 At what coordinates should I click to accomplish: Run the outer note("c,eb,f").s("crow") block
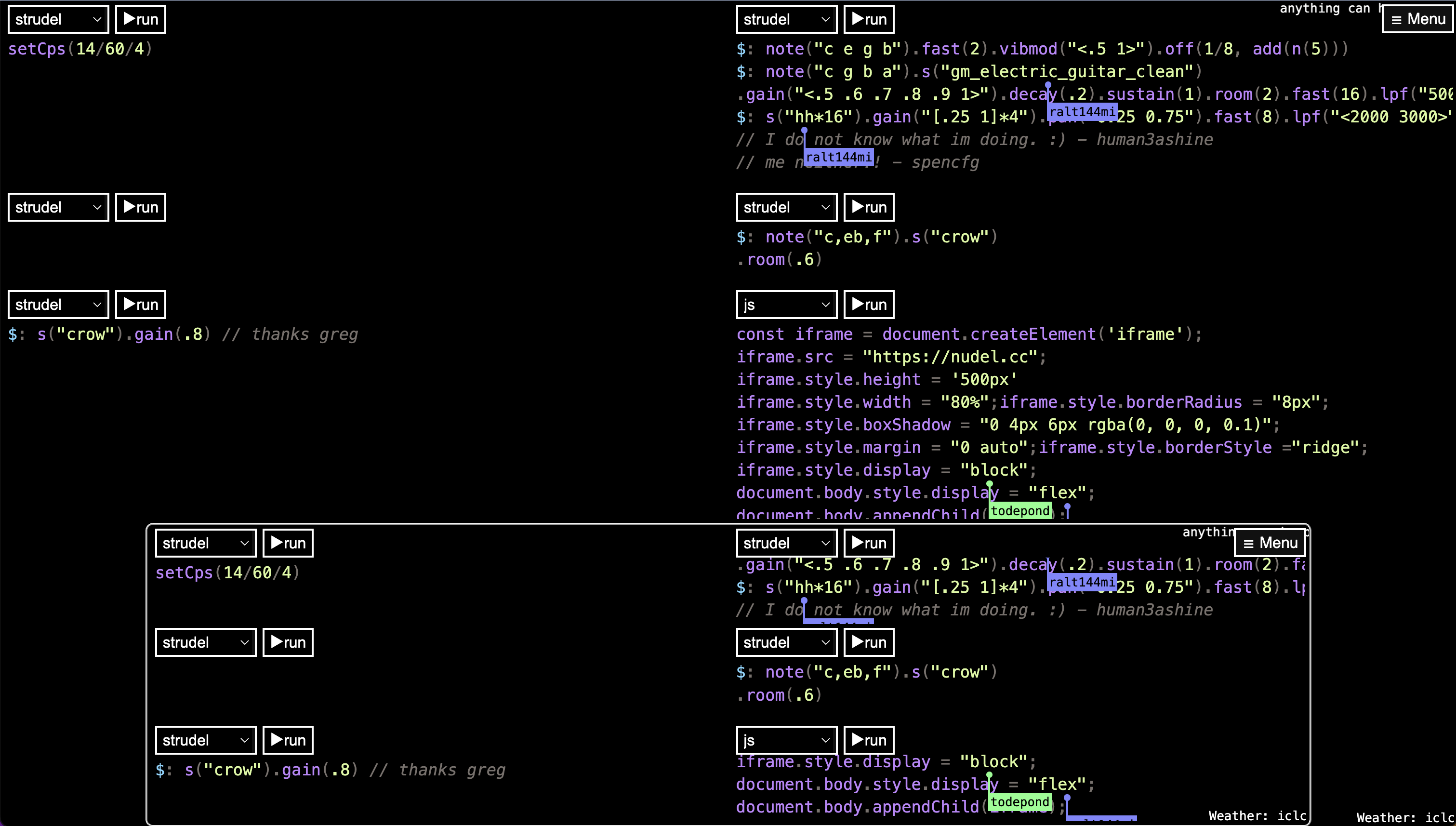click(869, 207)
